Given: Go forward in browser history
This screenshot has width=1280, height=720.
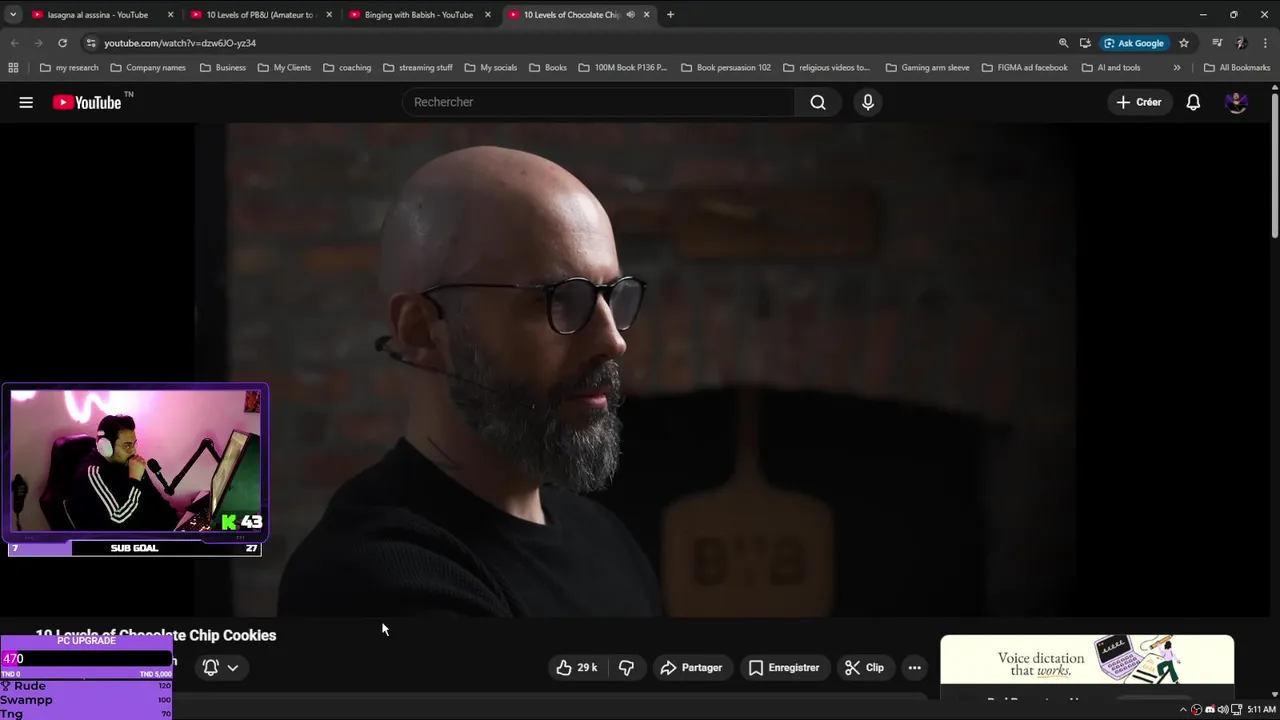Looking at the screenshot, I should click(38, 43).
